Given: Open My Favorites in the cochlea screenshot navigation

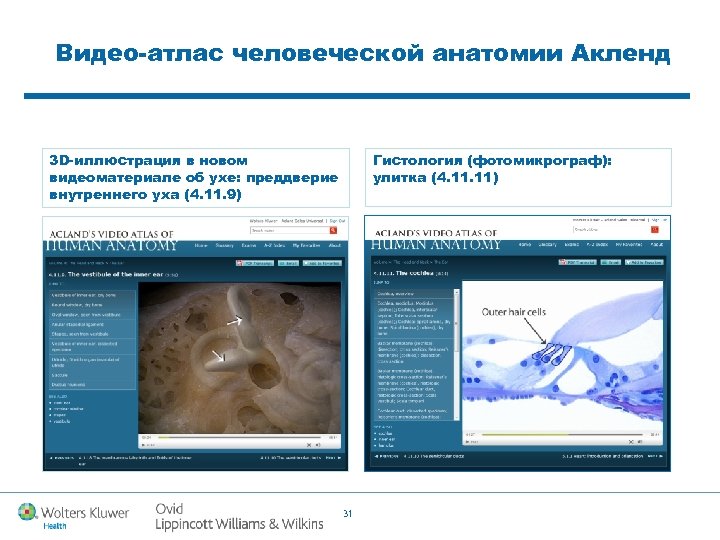Looking at the screenshot, I should click(629, 245).
